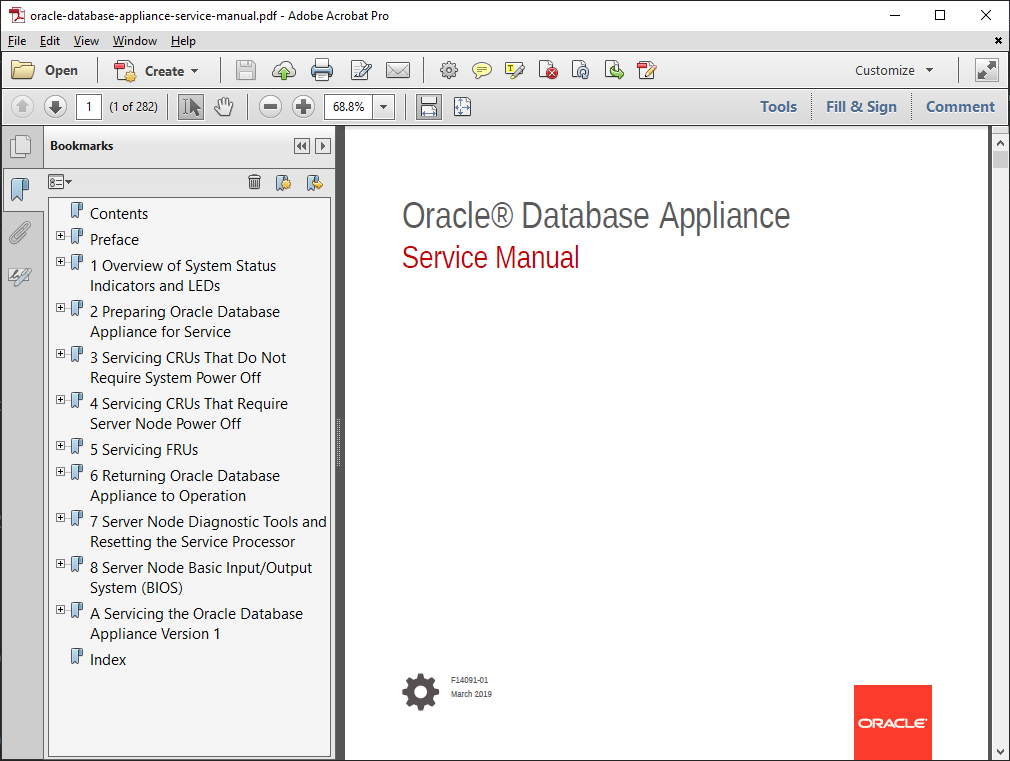1010x761 pixels.
Task: Open the Help menu
Action: [x=183, y=41]
